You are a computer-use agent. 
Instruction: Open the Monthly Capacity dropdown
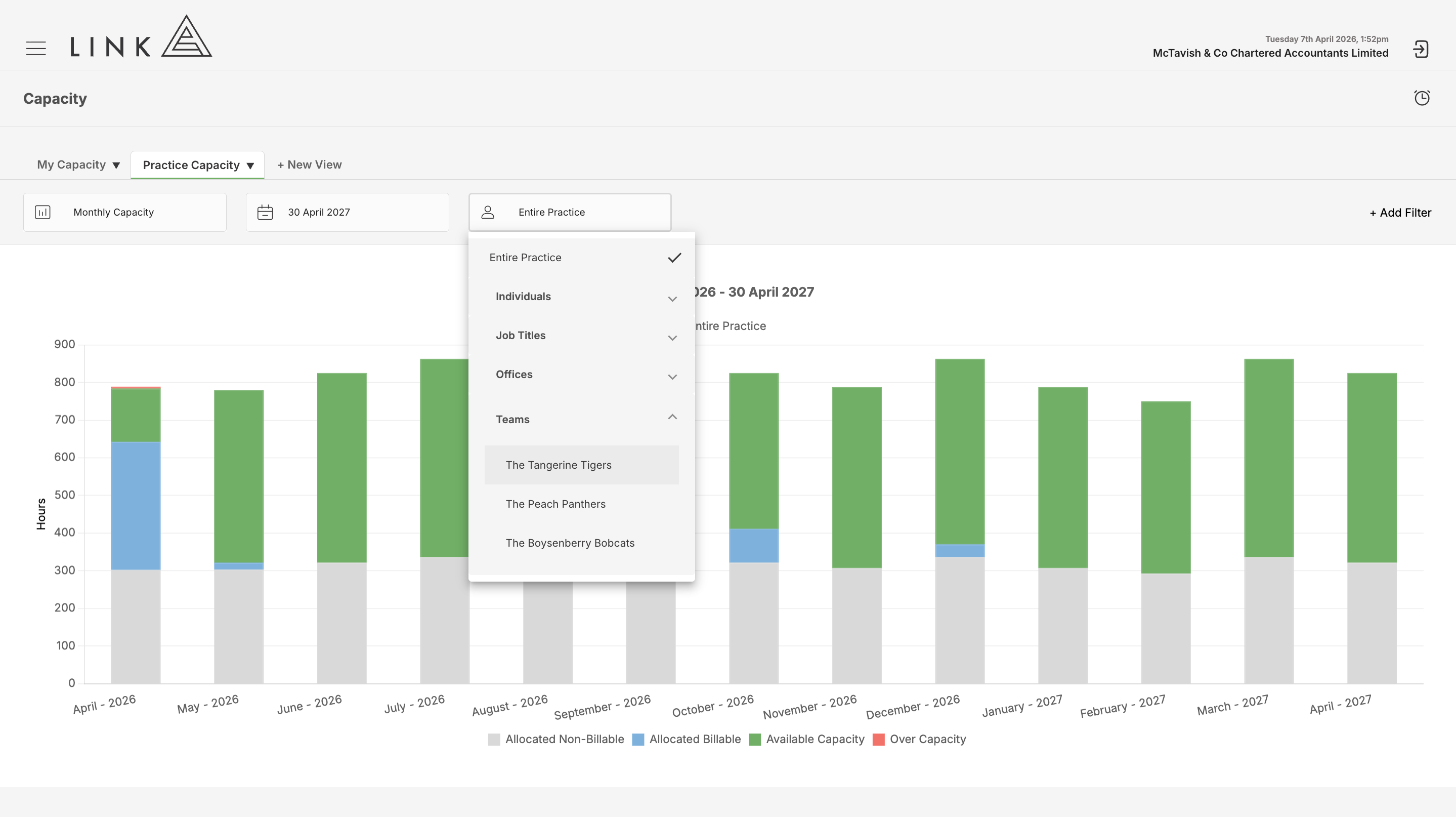pyautogui.click(x=125, y=212)
